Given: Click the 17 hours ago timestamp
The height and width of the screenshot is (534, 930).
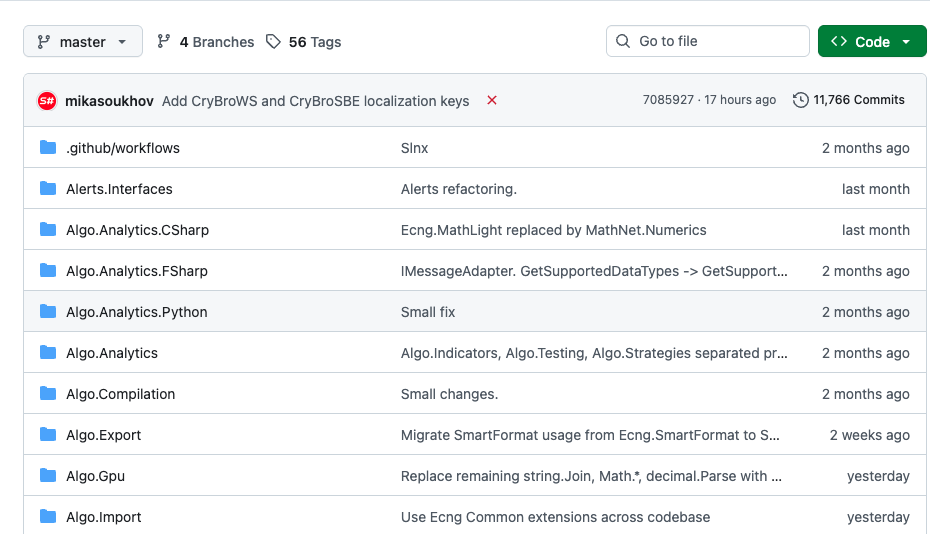Looking at the screenshot, I should [x=740, y=100].
